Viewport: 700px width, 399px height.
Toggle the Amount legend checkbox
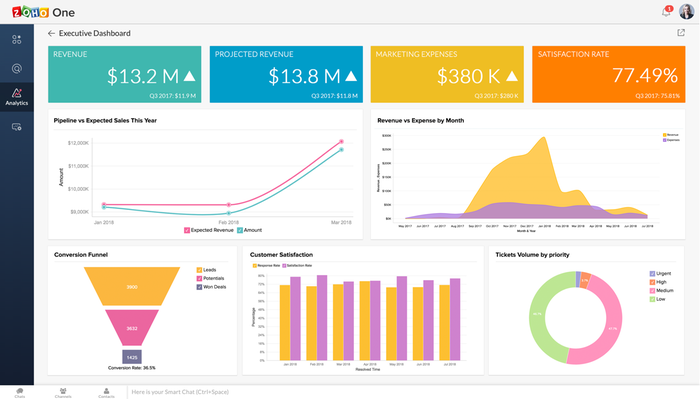[240, 230]
